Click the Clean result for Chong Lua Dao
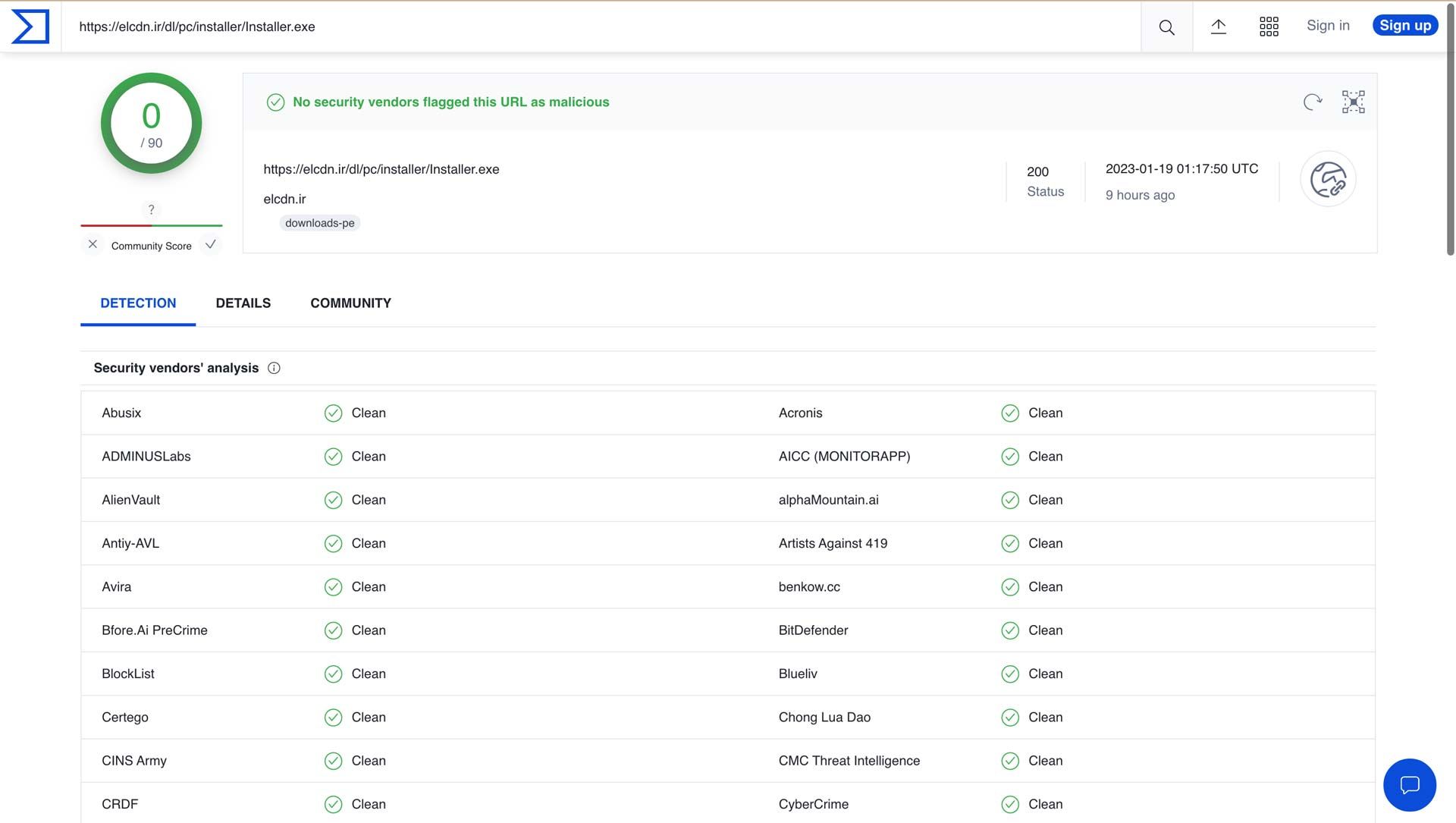 [1045, 718]
